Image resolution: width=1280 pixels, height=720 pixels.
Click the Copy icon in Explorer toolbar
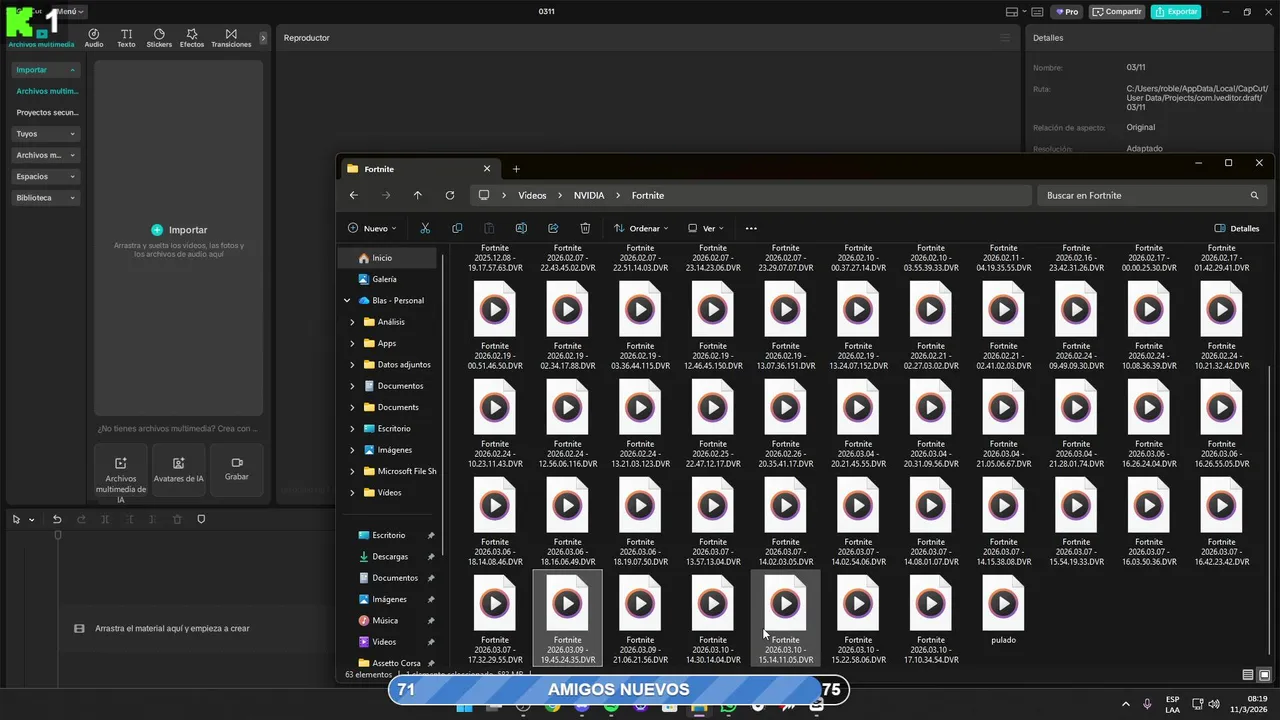coord(457,228)
